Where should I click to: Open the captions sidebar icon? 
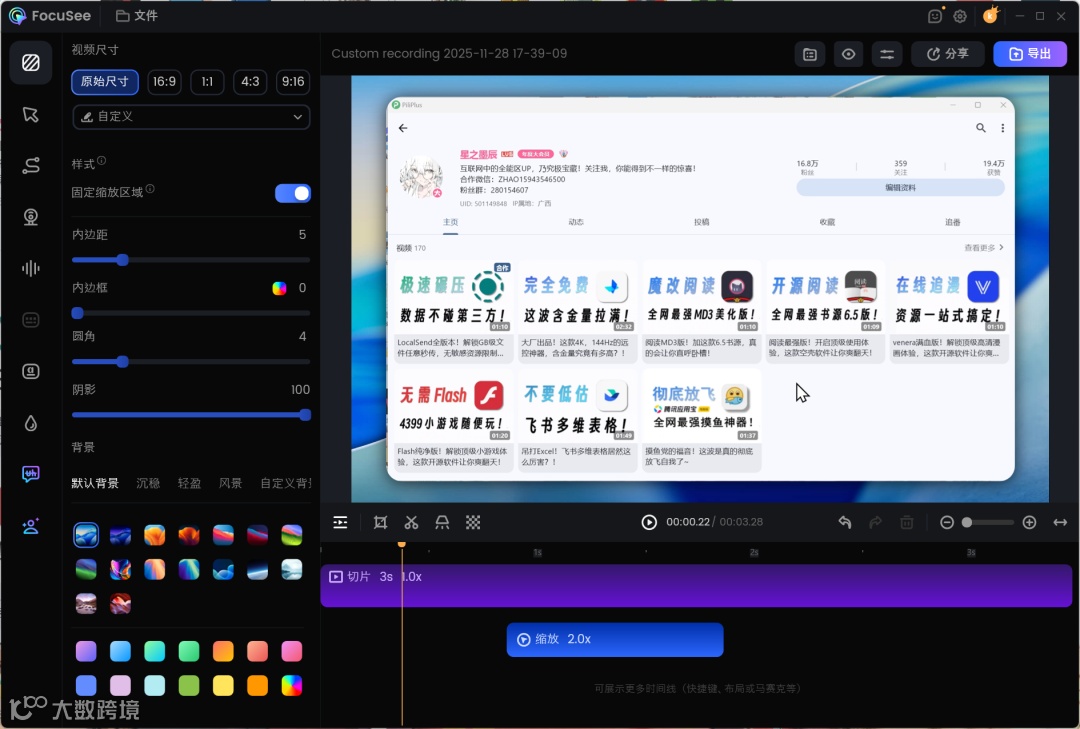point(31,320)
